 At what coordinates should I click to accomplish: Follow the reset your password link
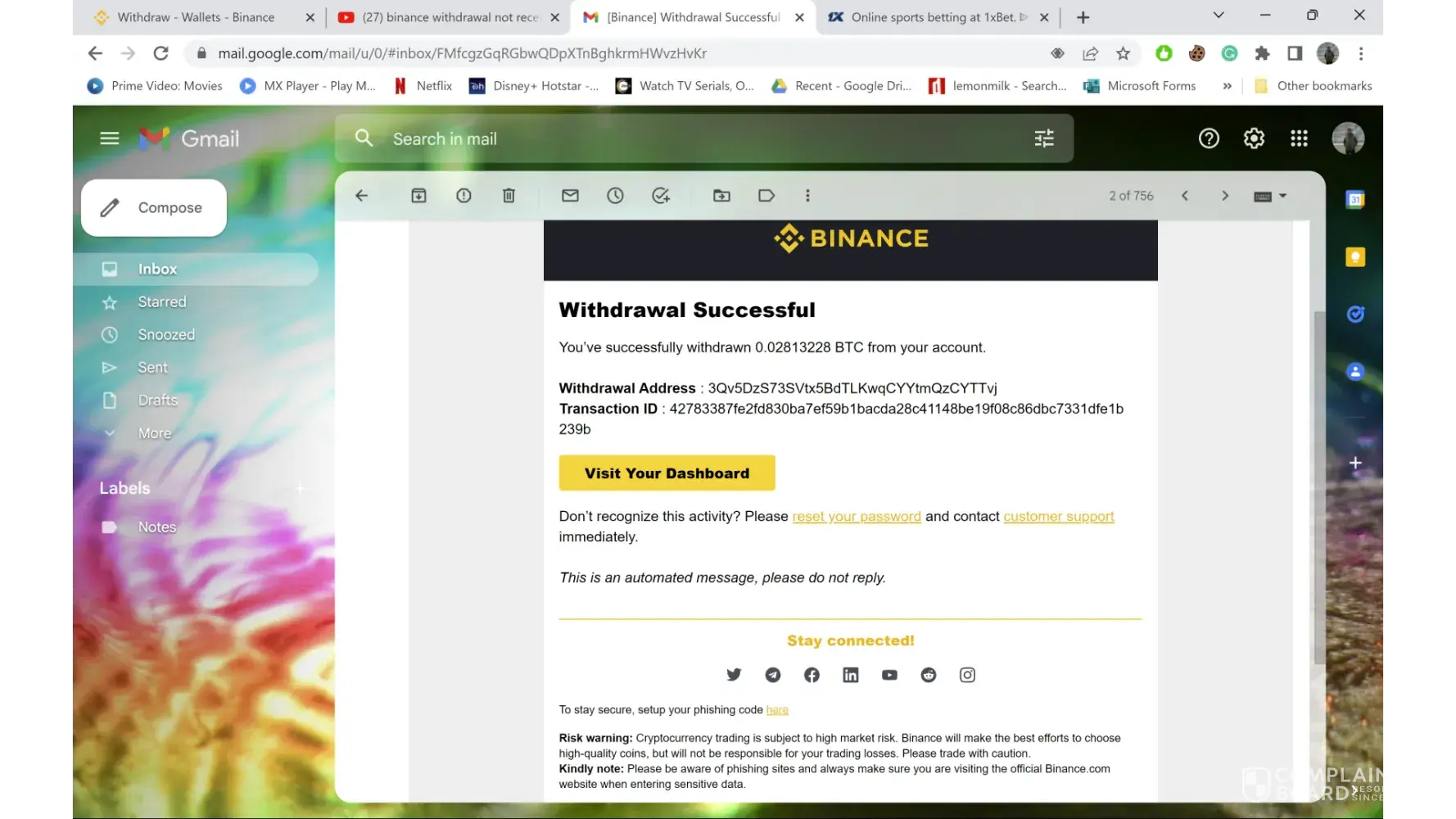coord(856,517)
